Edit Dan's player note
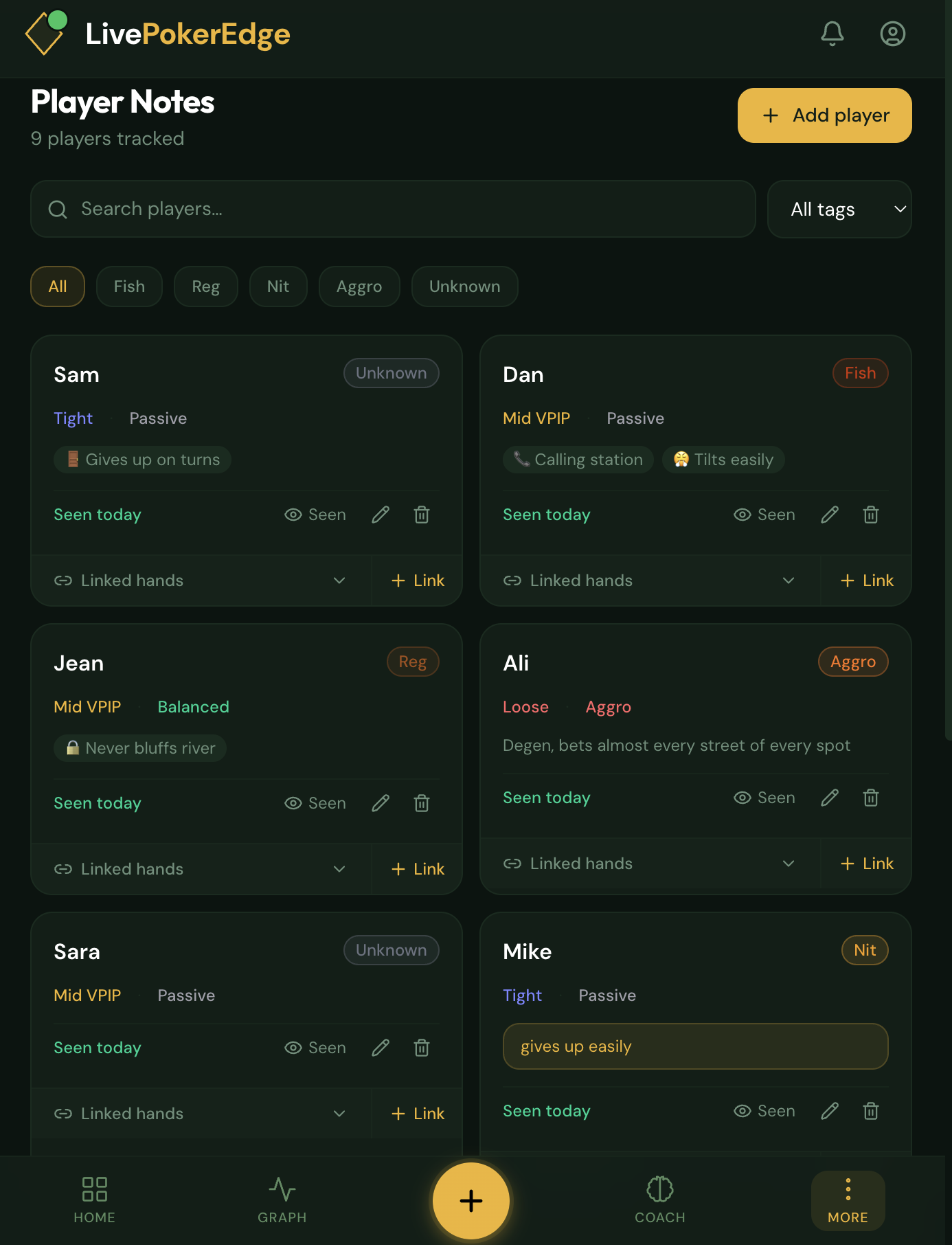 pyautogui.click(x=830, y=515)
